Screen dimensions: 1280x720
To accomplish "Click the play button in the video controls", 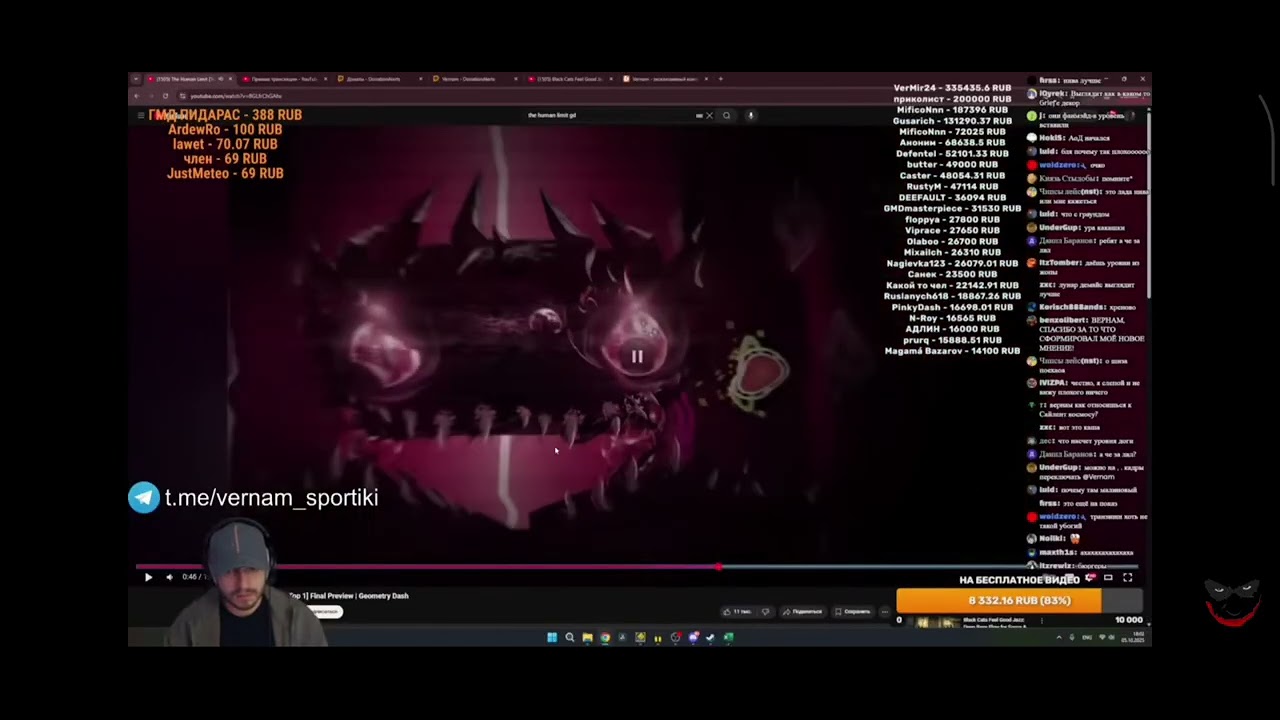I will [148, 577].
